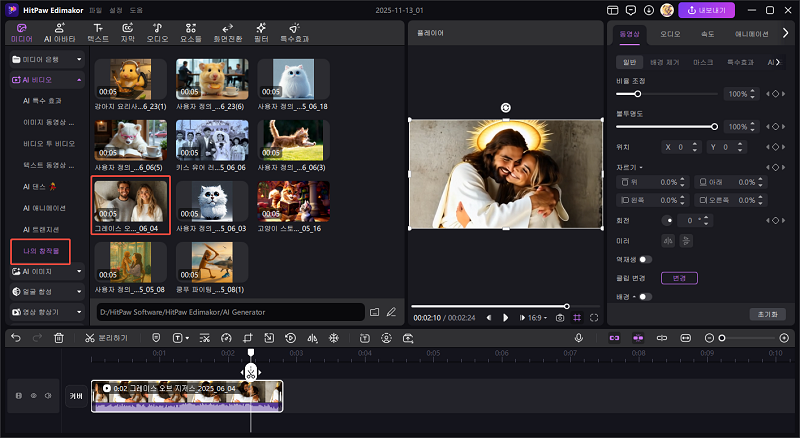Open the 오디오 tab in top toolbar

click(x=157, y=33)
